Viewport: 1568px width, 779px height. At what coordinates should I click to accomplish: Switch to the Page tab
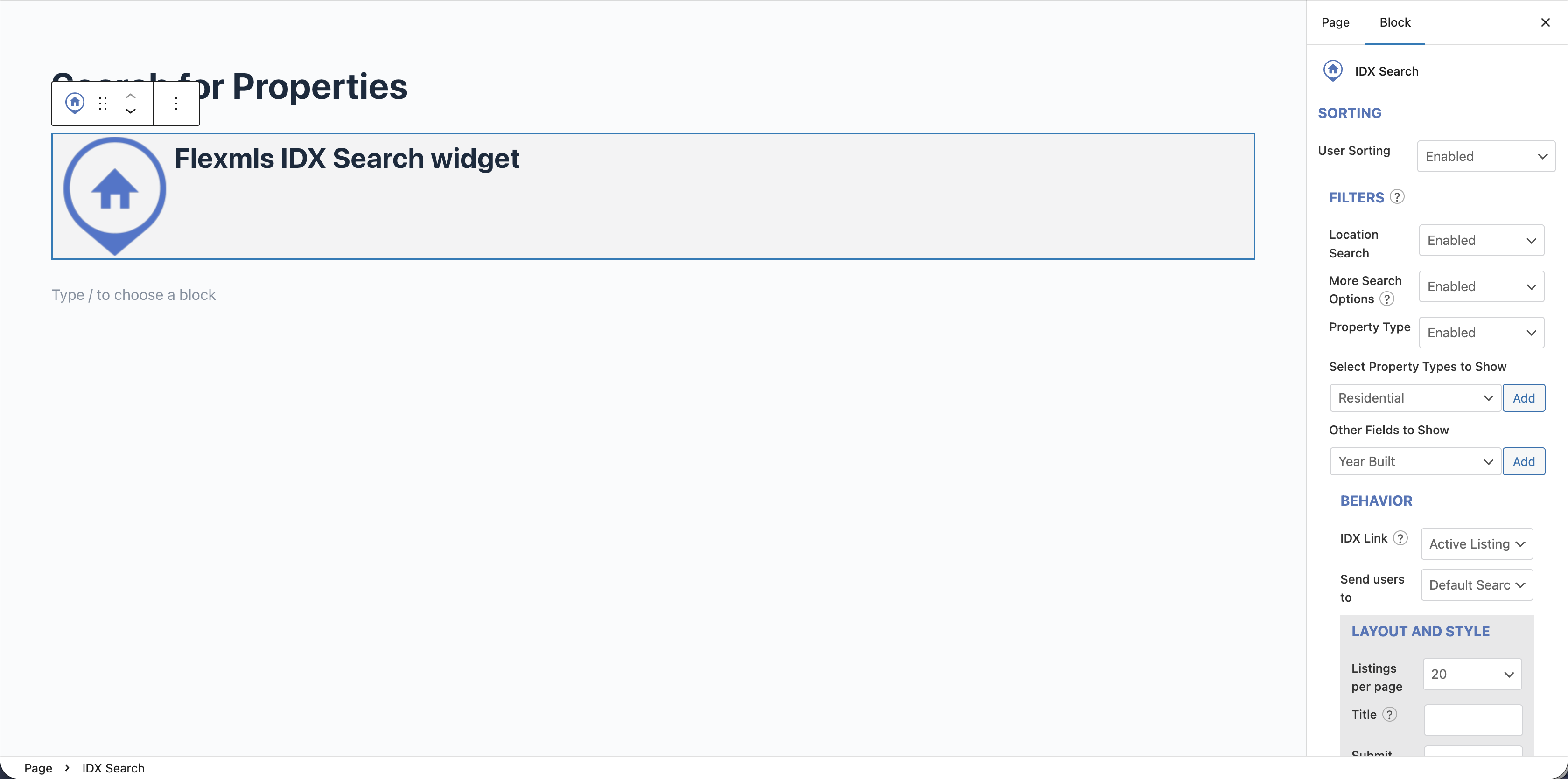click(1335, 22)
